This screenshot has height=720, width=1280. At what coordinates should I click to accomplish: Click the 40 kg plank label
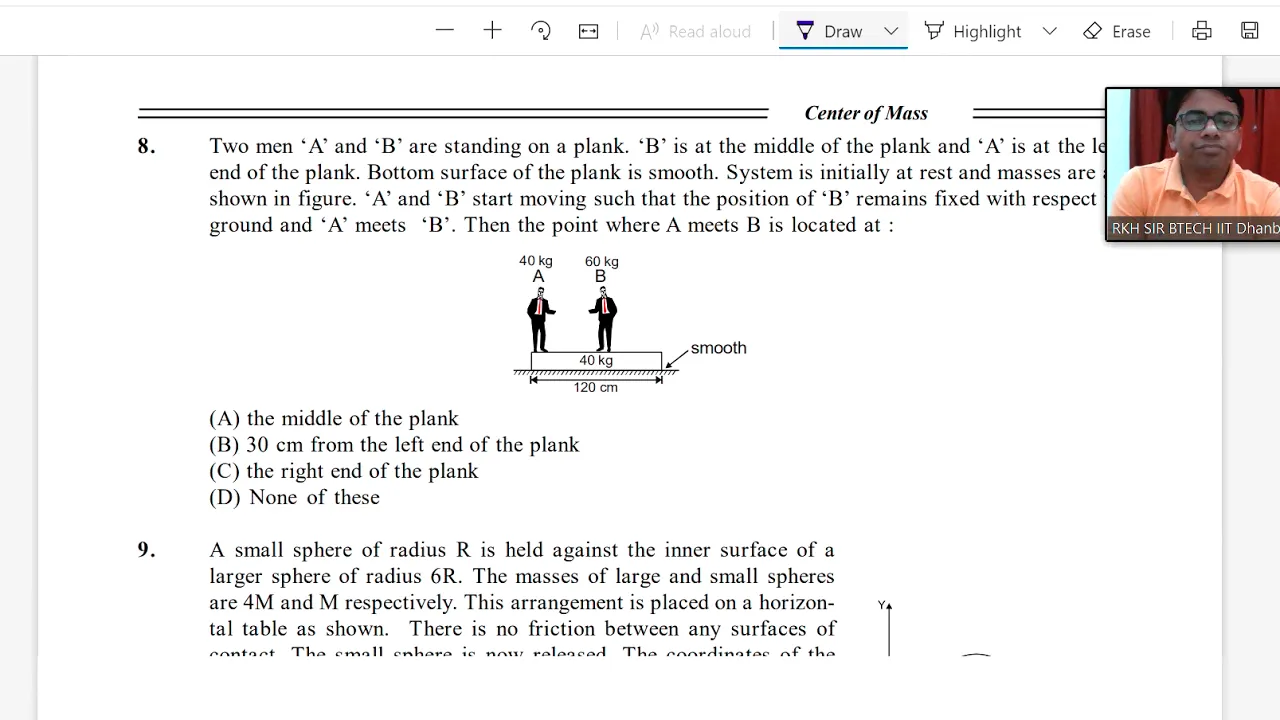tap(596, 360)
